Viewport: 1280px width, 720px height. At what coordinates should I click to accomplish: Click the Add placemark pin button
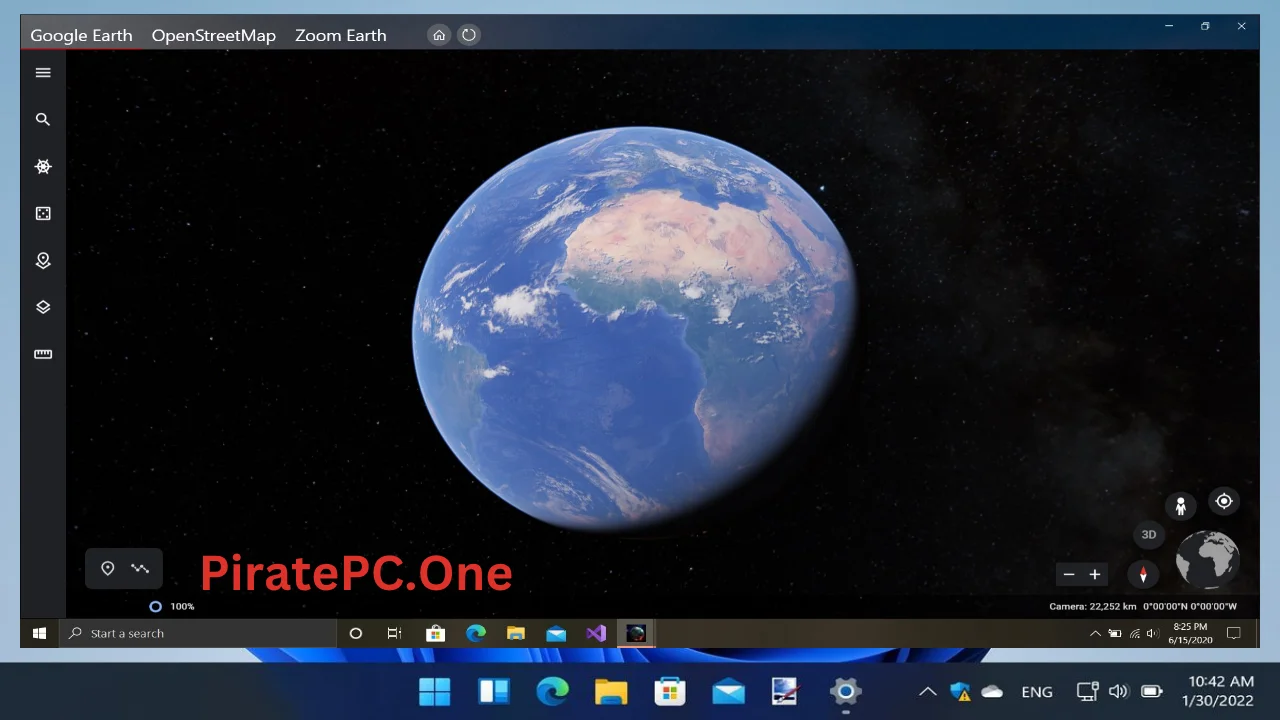coord(108,568)
